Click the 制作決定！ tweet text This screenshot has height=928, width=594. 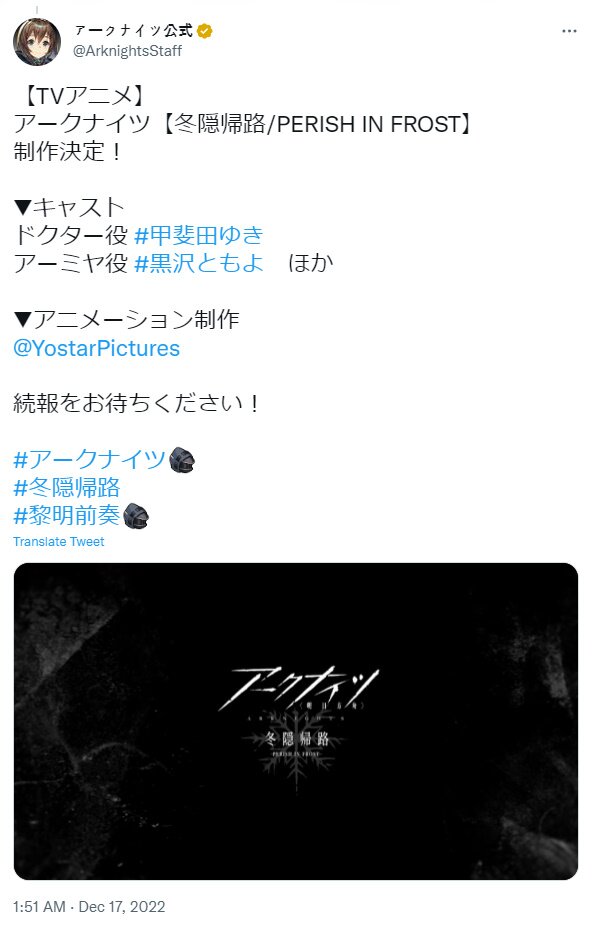click(x=69, y=152)
